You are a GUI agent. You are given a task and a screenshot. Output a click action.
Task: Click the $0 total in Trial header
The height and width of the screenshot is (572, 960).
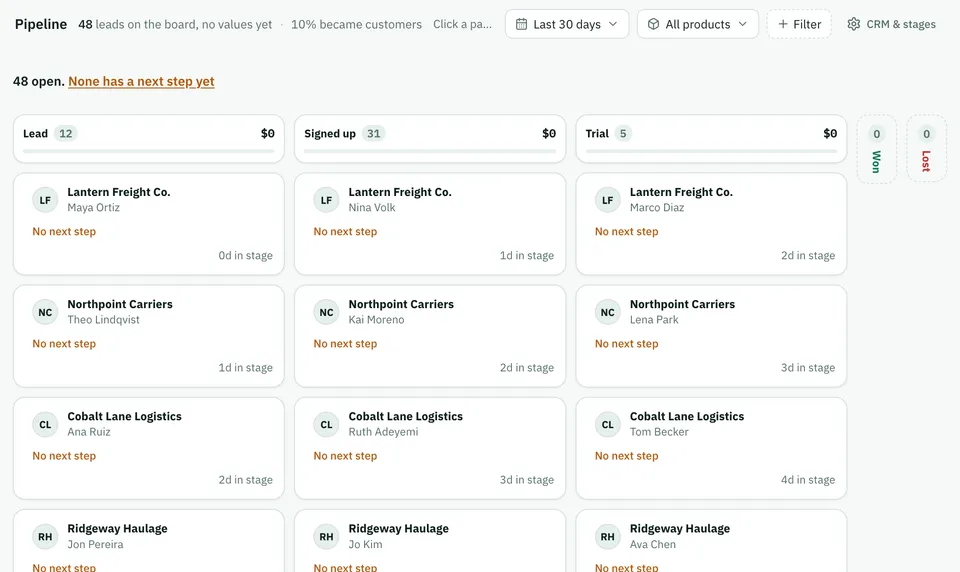tap(830, 134)
